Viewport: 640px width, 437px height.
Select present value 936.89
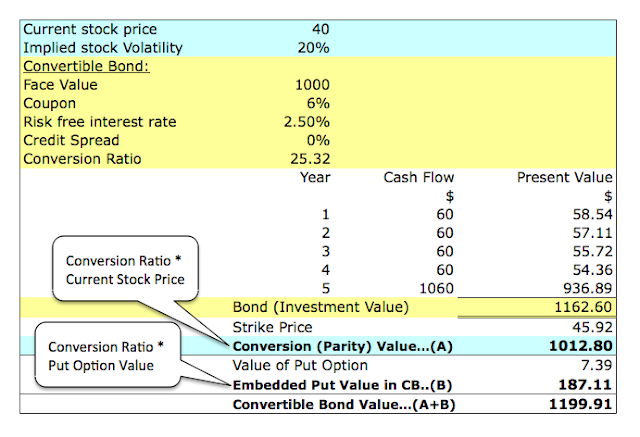(588, 288)
